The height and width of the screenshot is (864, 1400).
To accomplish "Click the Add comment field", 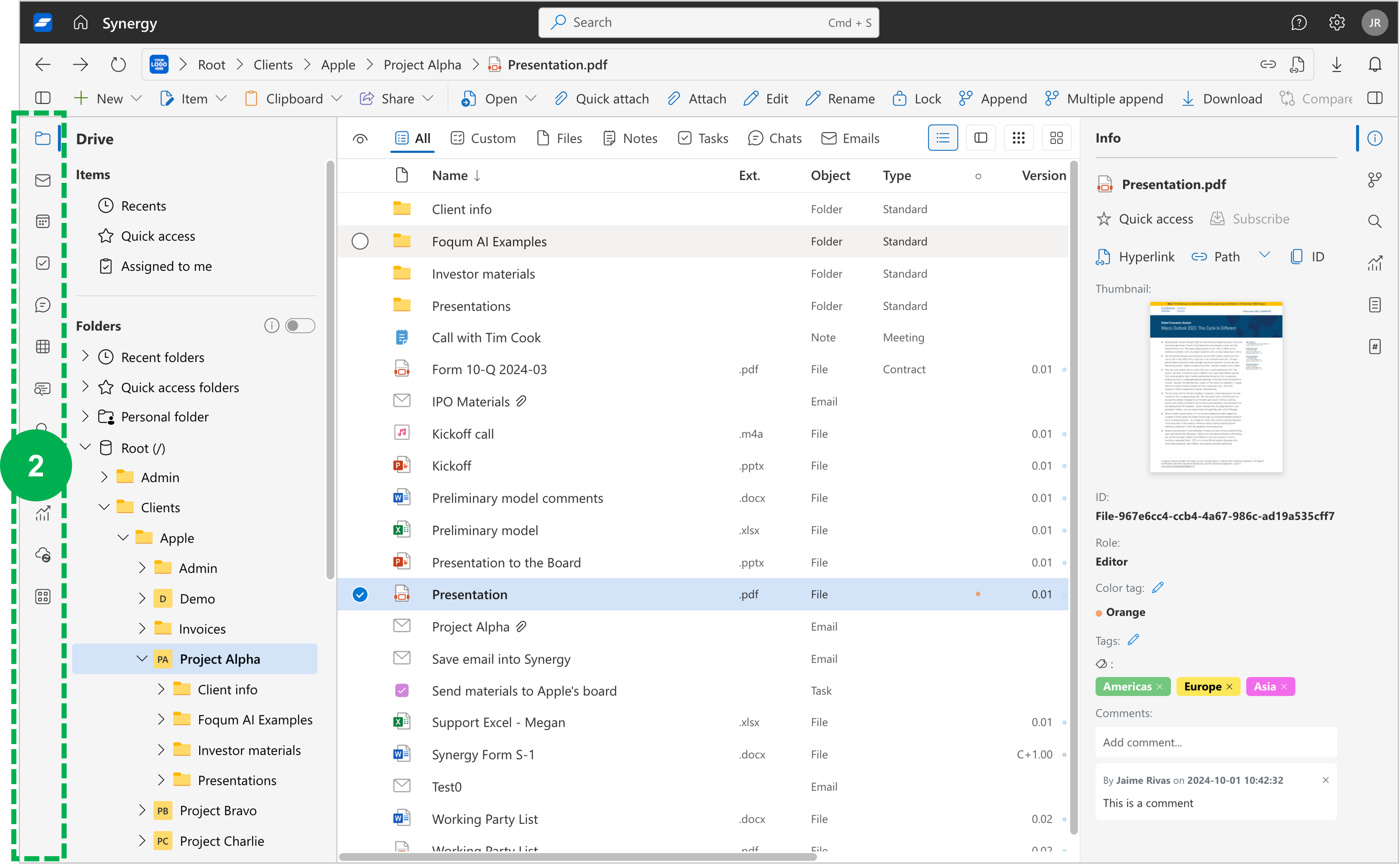I will 1216,742.
